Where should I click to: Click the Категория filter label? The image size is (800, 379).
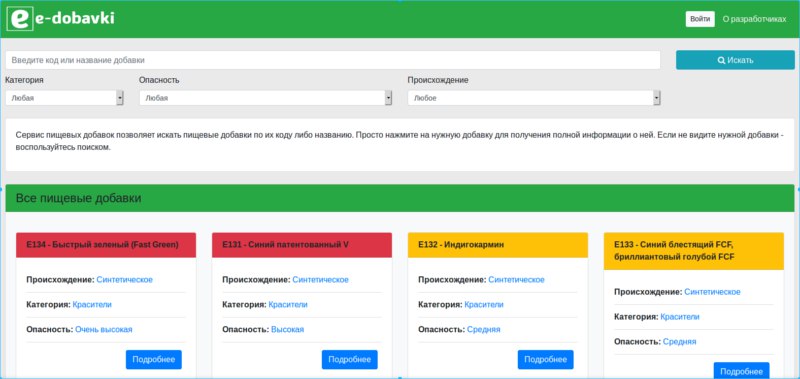(24, 80)
